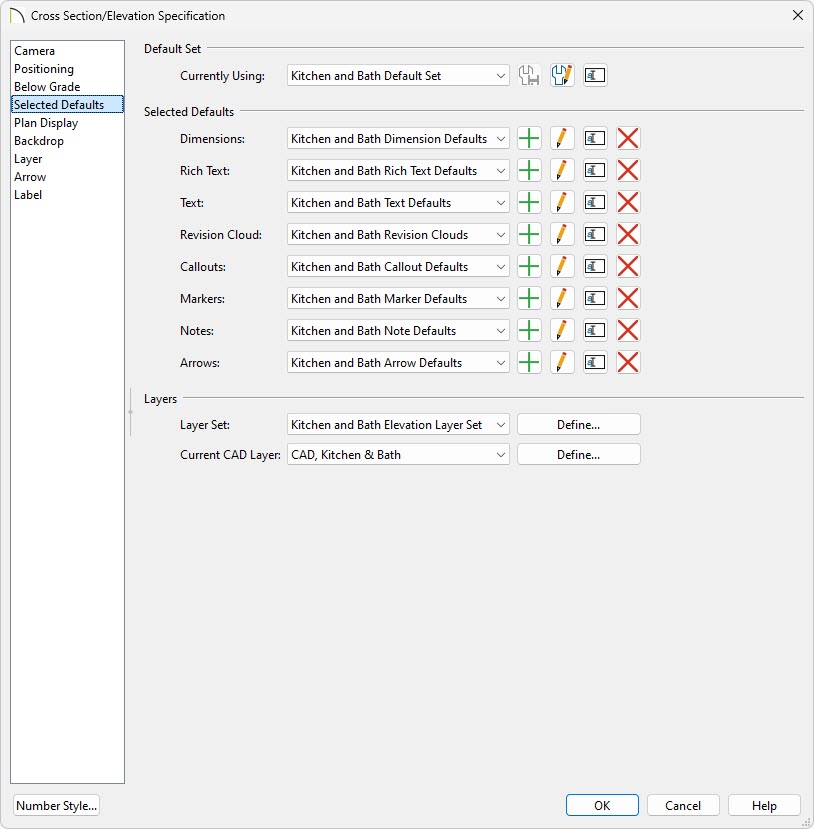This screenshot has width=814, height=829.
Task: Delete the Dimensions default with red X
Action: 628,139
